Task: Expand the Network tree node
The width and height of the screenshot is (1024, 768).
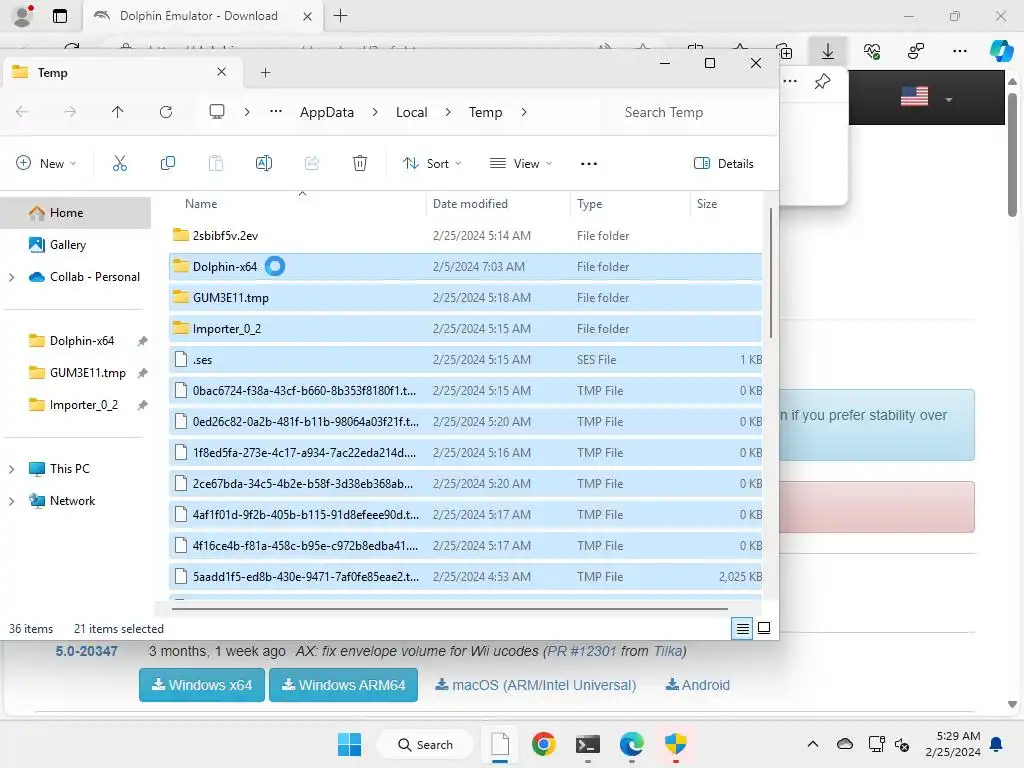Action: tap(11, 501)
